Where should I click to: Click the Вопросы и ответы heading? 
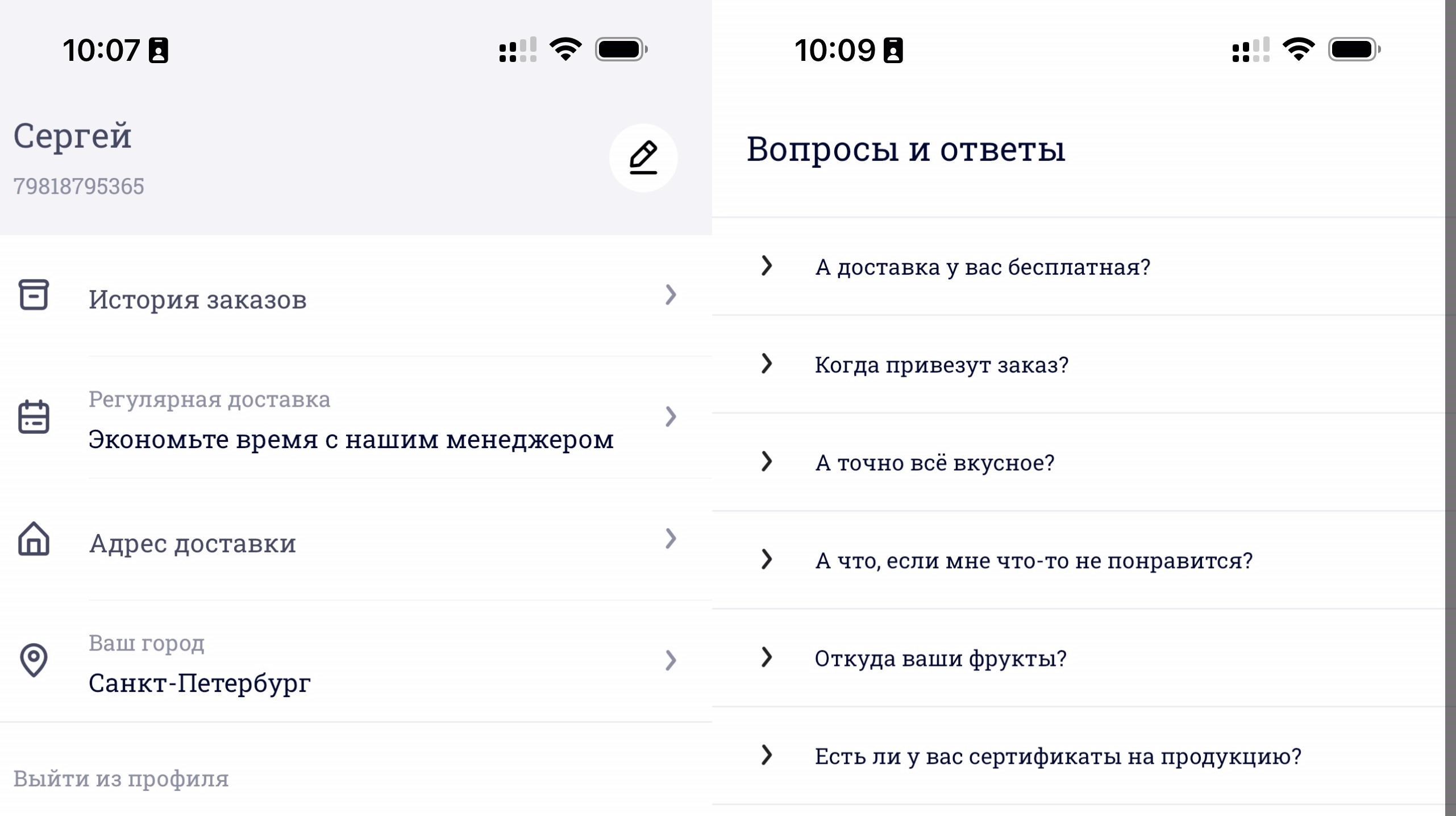tap(906, 149)
